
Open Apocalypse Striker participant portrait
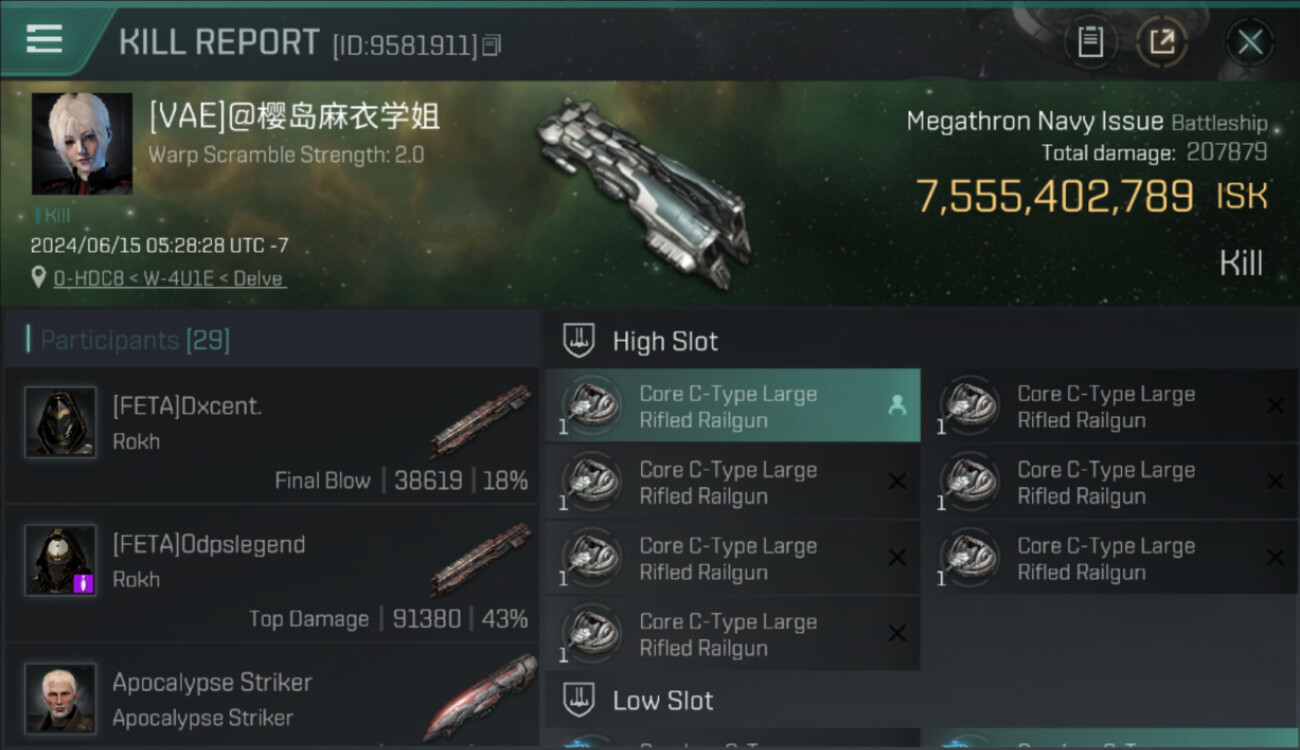61,698
